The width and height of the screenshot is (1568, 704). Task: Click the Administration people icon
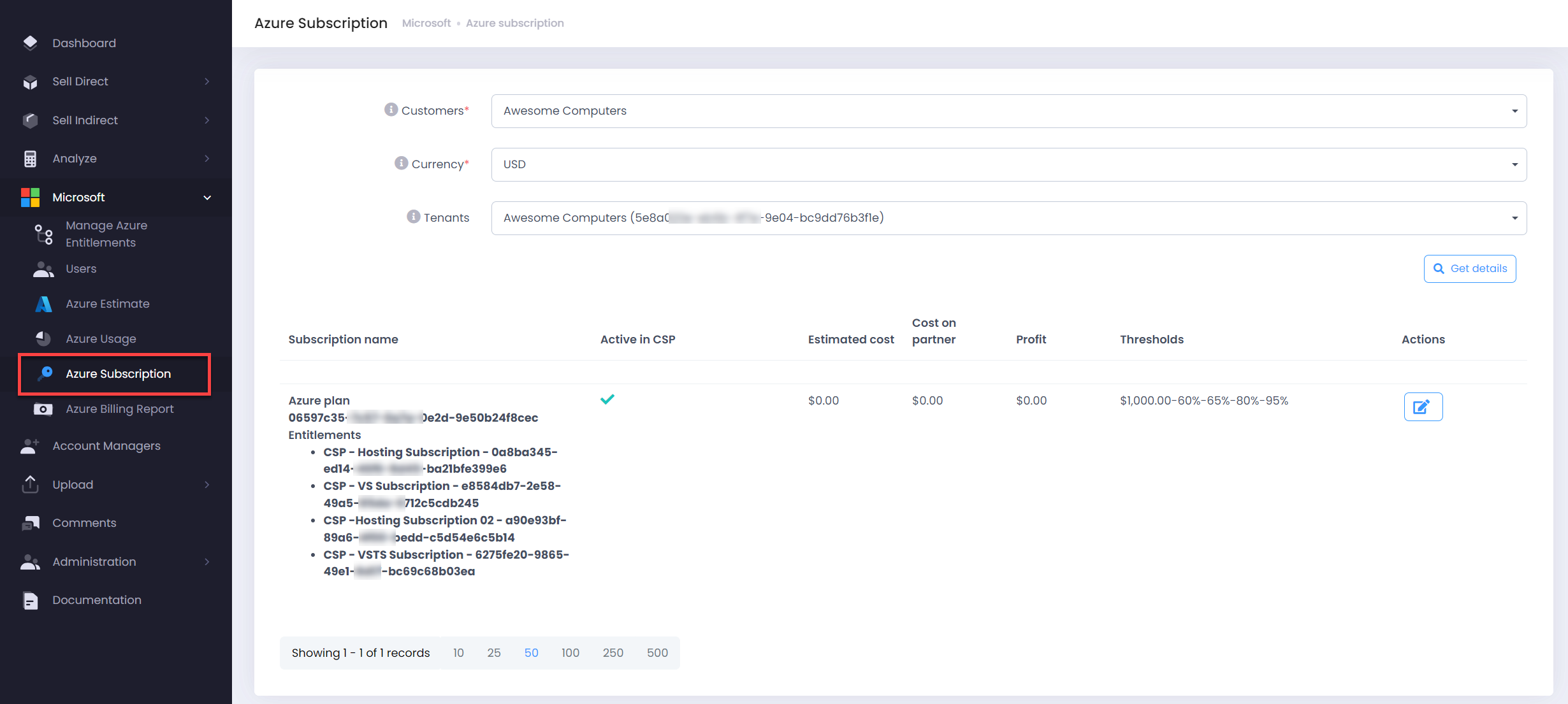[30, 562]
